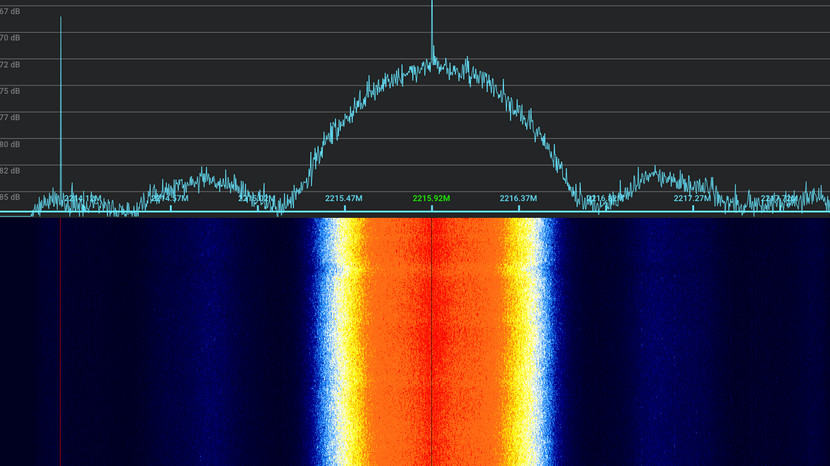Screen dimensions: 830x466
Task: Tune to the central carrier spike in spectrum
Action: pos(432,30)
